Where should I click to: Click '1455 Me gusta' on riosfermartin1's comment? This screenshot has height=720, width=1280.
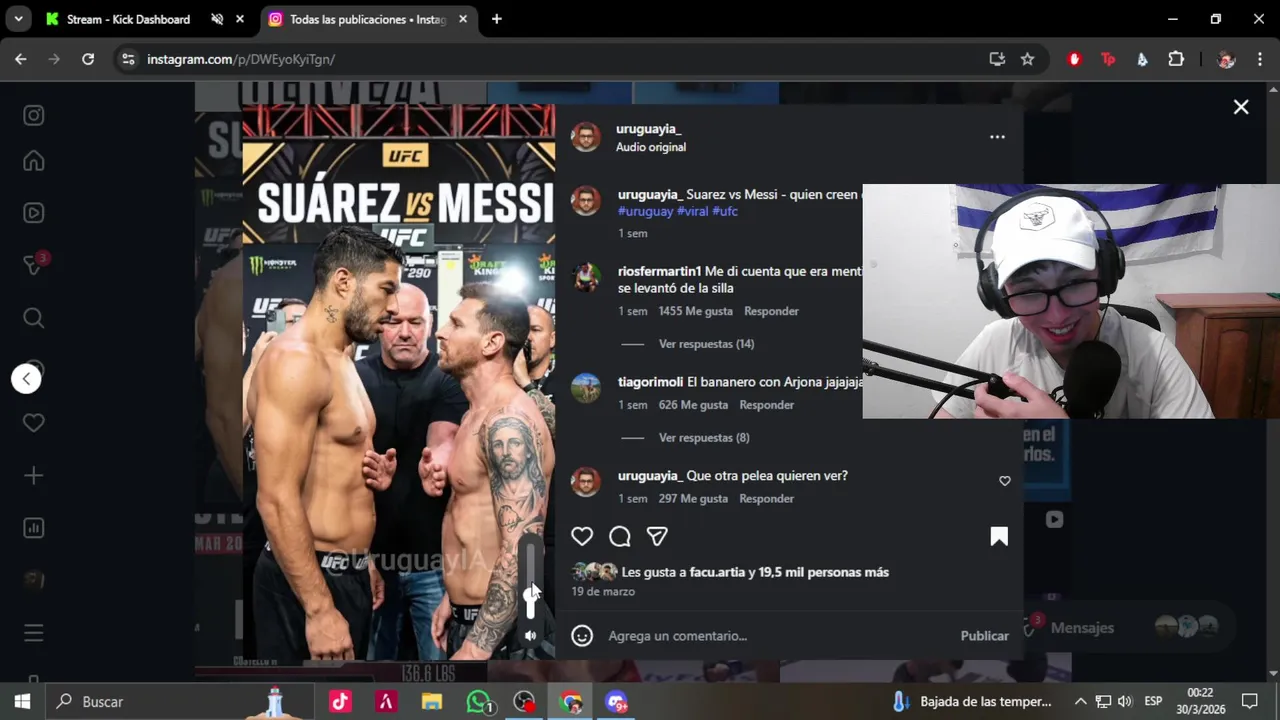(695, 311)
